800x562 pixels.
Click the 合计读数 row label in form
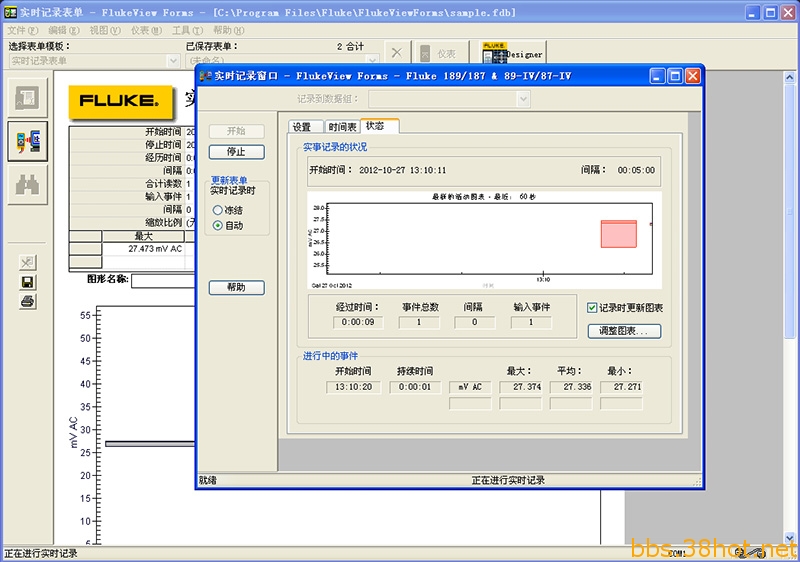[x=163, y=184]
